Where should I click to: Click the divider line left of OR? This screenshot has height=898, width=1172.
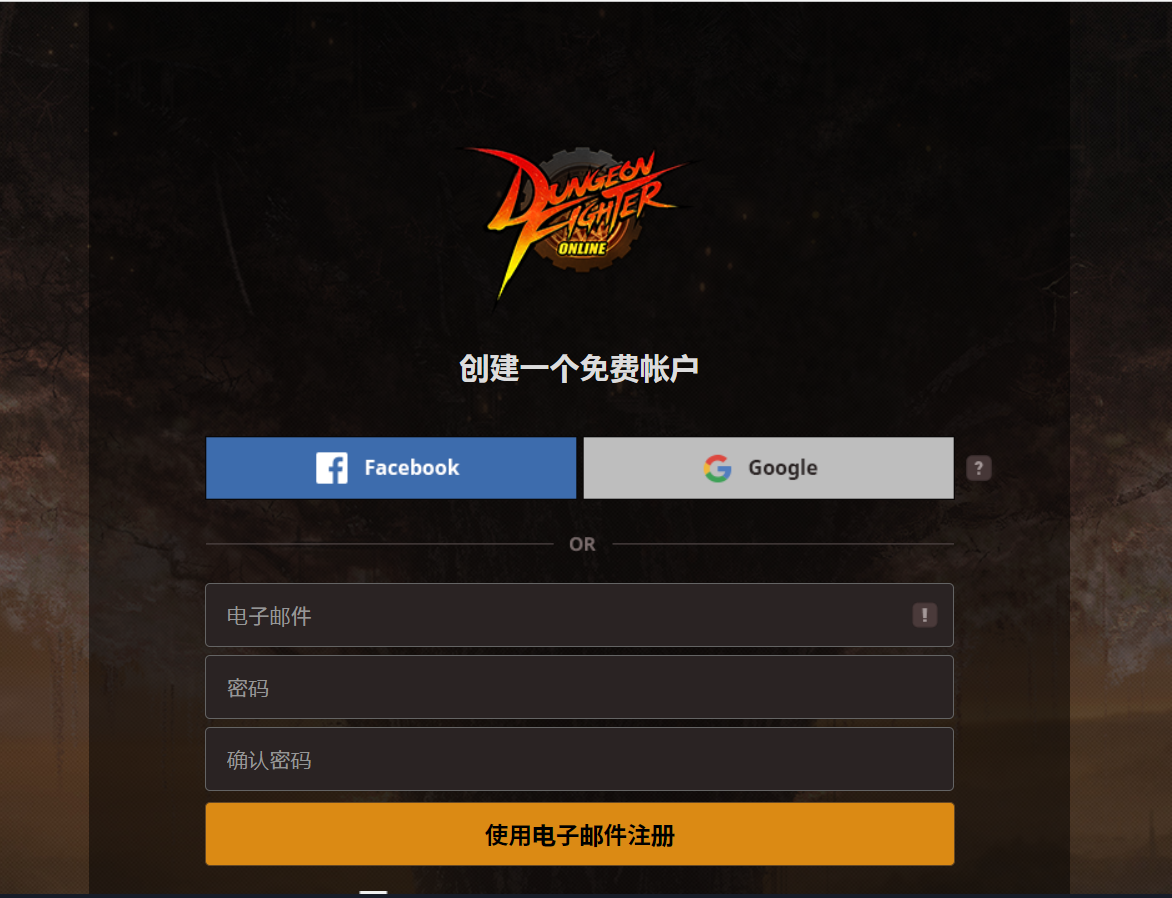pyautogui.click(x=380, y=544)
